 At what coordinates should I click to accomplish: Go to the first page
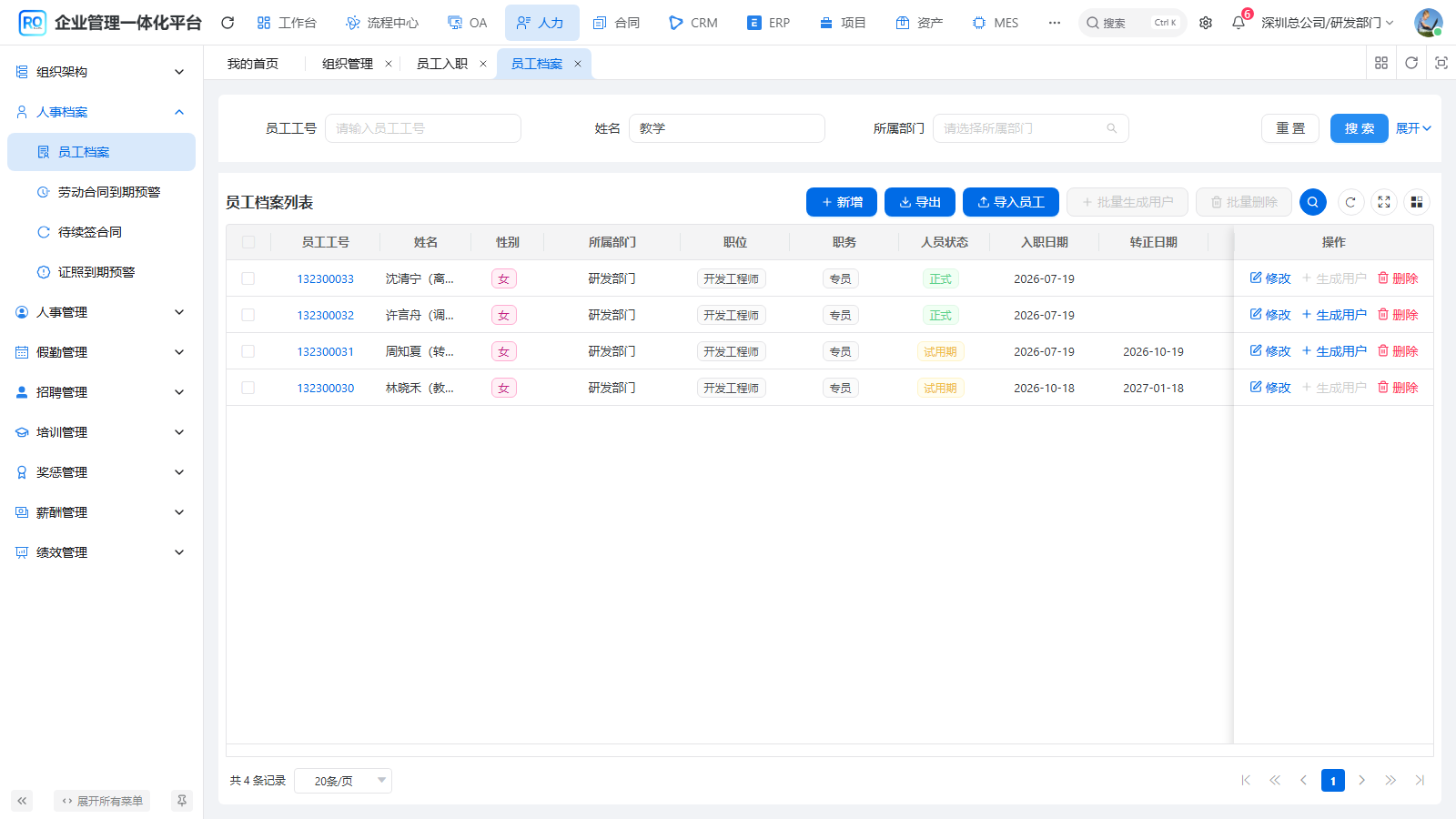[1246, 780]
